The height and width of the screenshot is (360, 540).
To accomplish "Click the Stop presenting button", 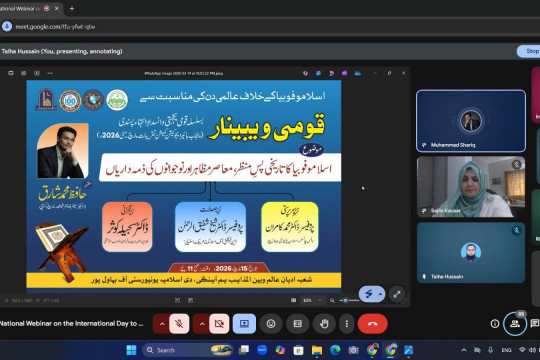I will (x=529, y=51).
